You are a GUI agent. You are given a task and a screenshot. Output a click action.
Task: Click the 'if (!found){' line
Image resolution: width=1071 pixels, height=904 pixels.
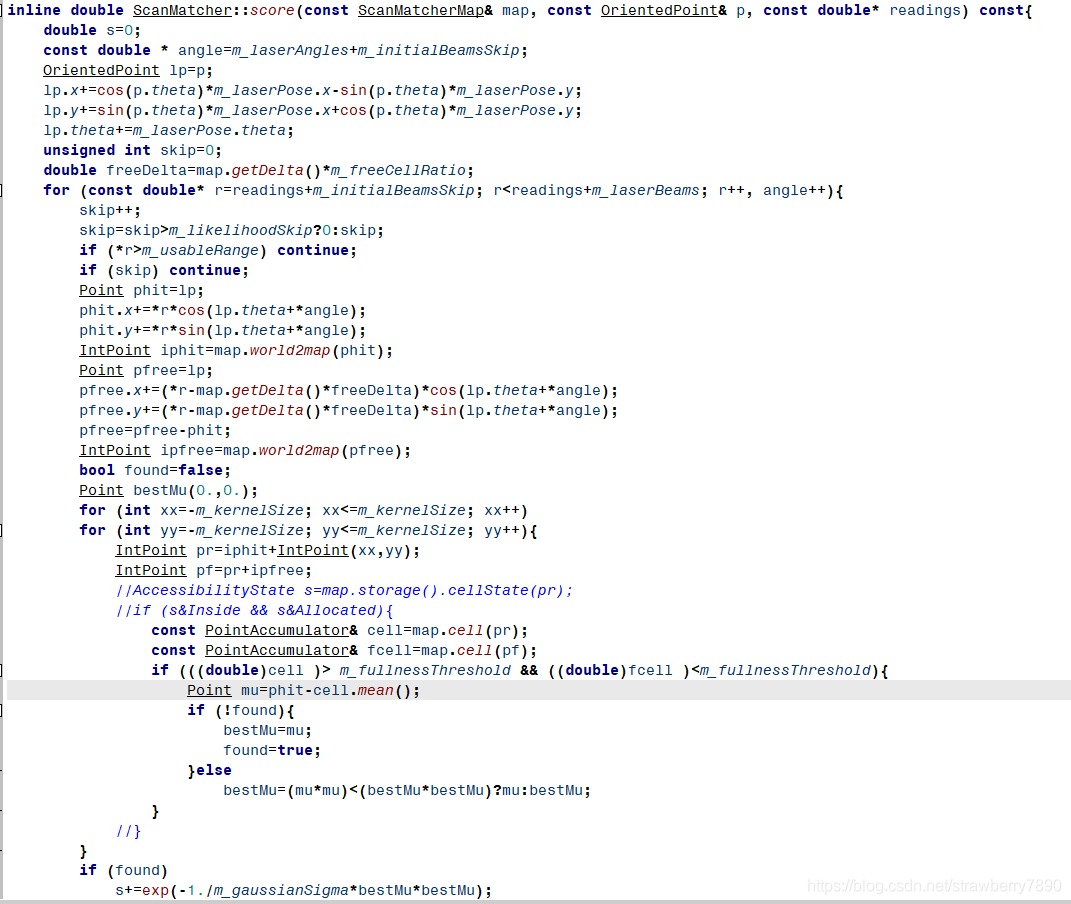[x=241, y=710]
